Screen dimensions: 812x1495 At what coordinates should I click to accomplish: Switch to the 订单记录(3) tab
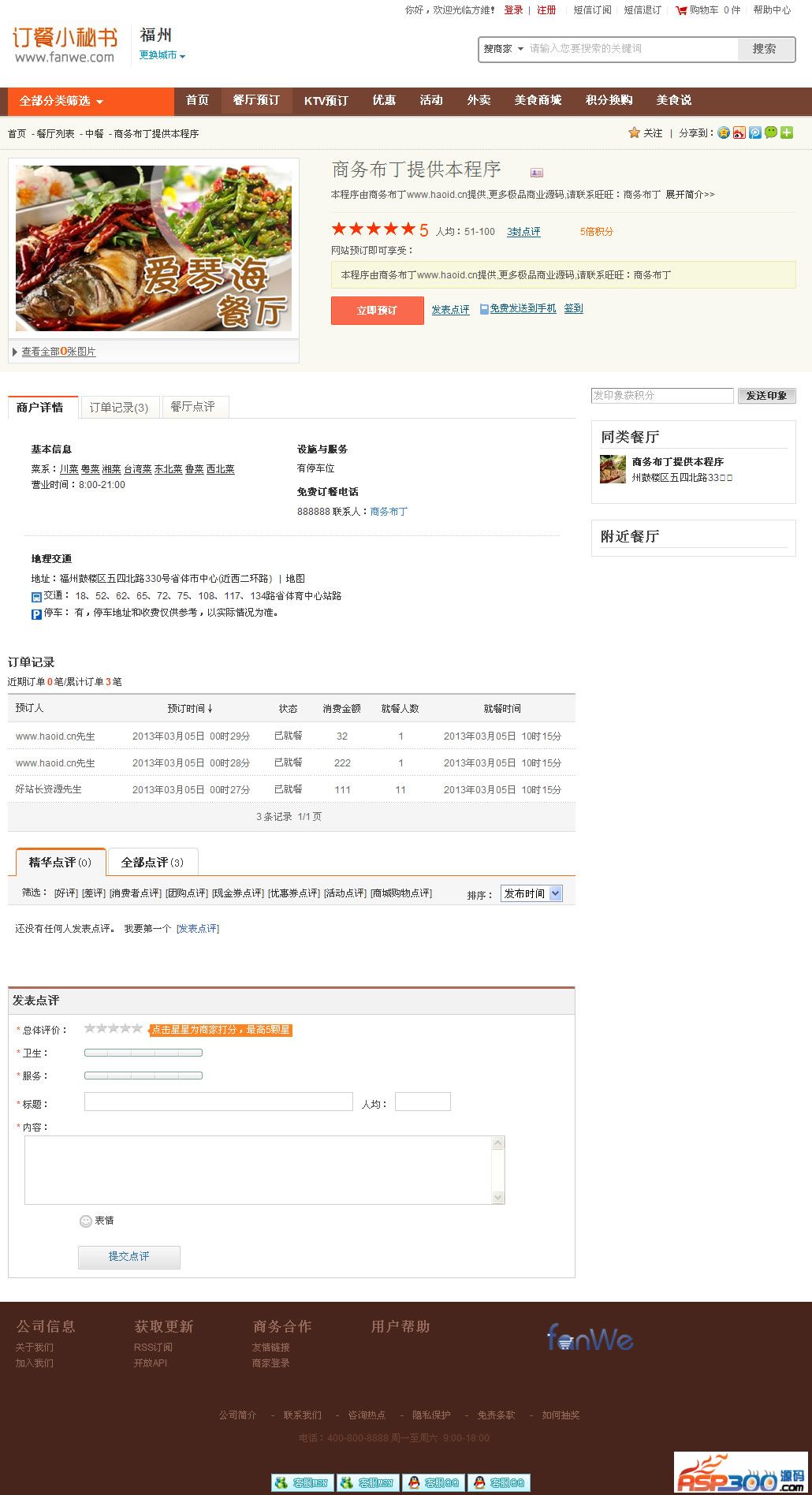[x=119, y=407]
